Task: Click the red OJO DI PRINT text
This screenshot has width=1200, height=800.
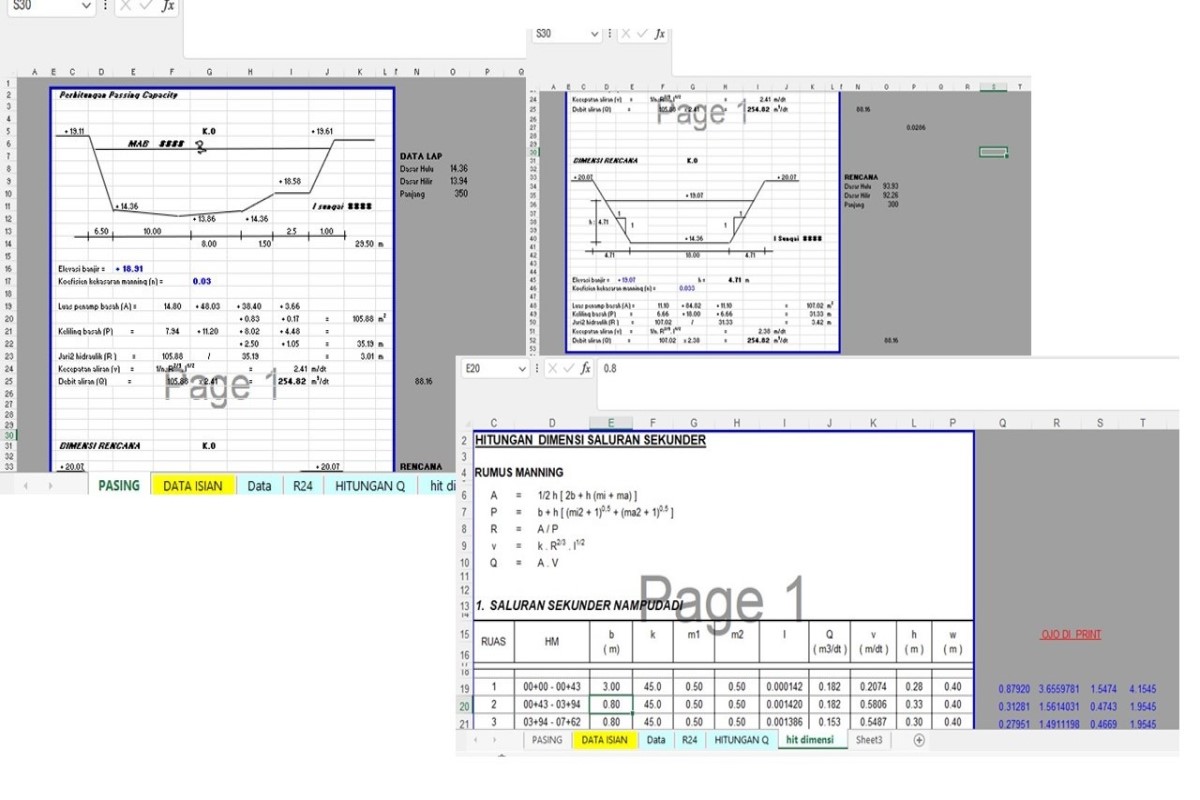Action: point(1071,634)
